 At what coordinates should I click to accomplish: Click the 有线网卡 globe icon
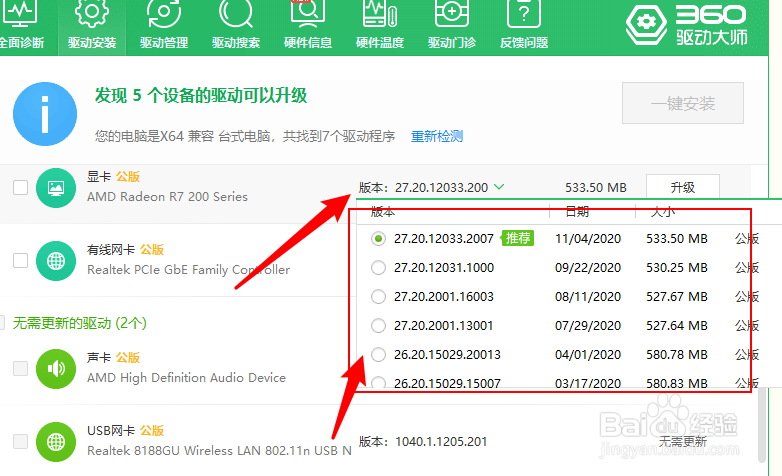[x=56, y=261]
